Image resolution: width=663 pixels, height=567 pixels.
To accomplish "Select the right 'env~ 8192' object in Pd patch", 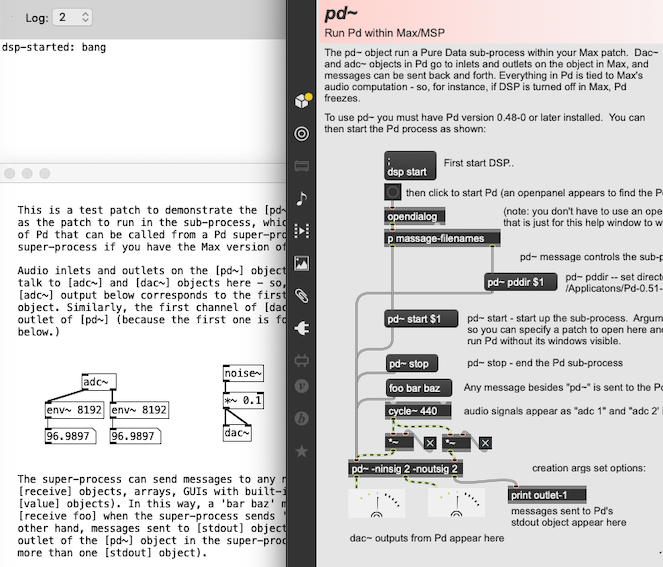I will [140, 410].
